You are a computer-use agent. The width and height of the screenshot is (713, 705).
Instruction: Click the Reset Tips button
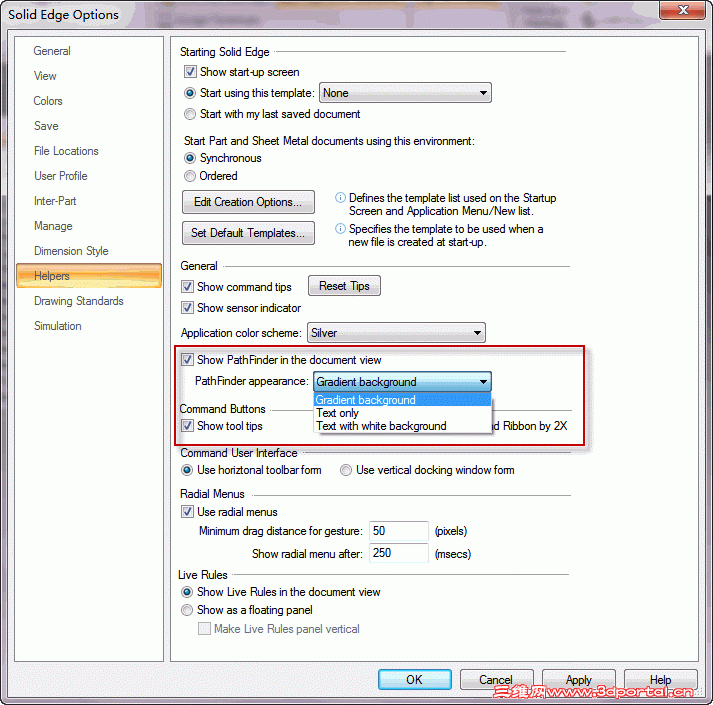point(344,286)
